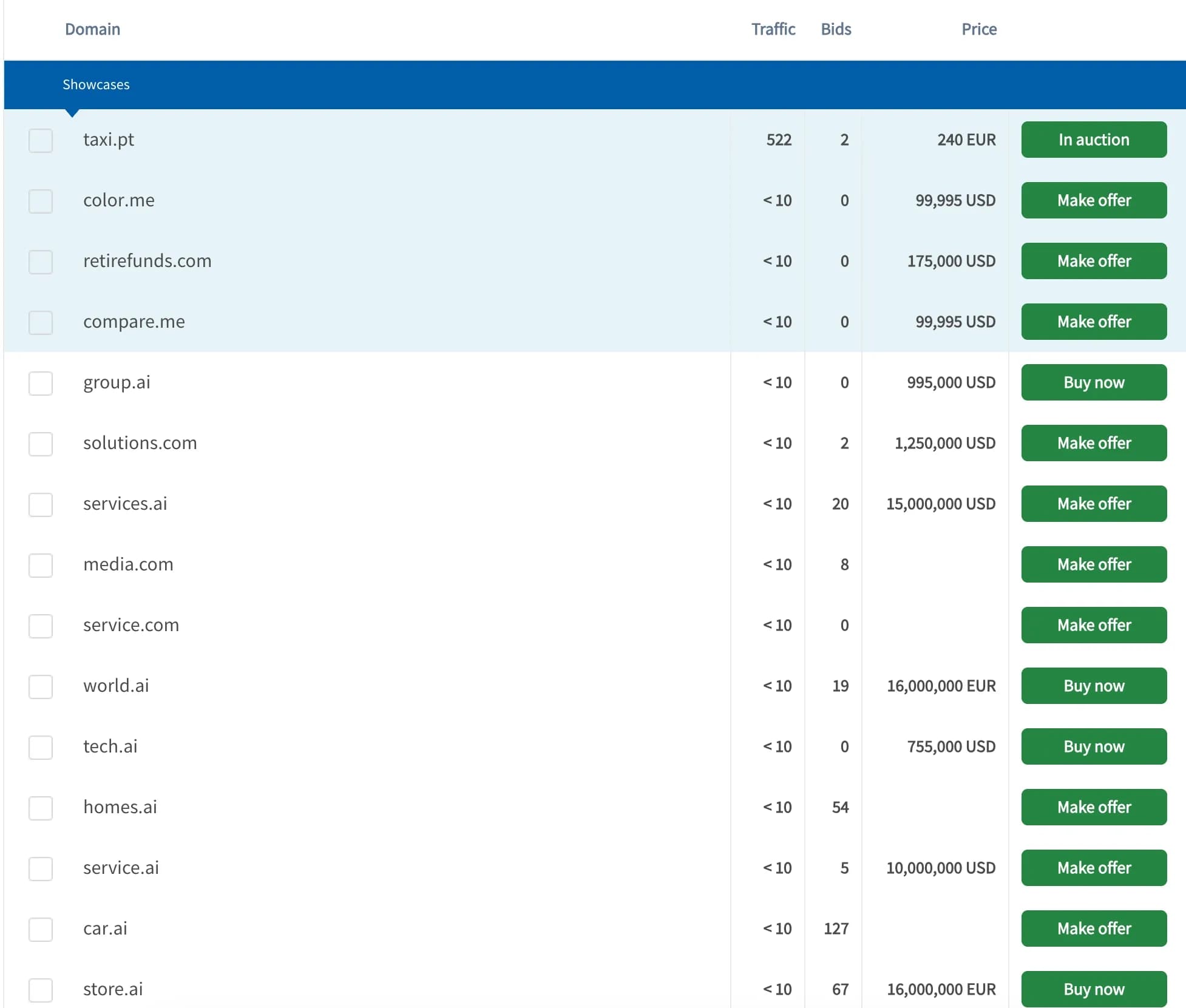The height and width of the screenshot is (1008, 1186).
Task: Make an offer on services.ai
Action: click(x=1094, y=504)
